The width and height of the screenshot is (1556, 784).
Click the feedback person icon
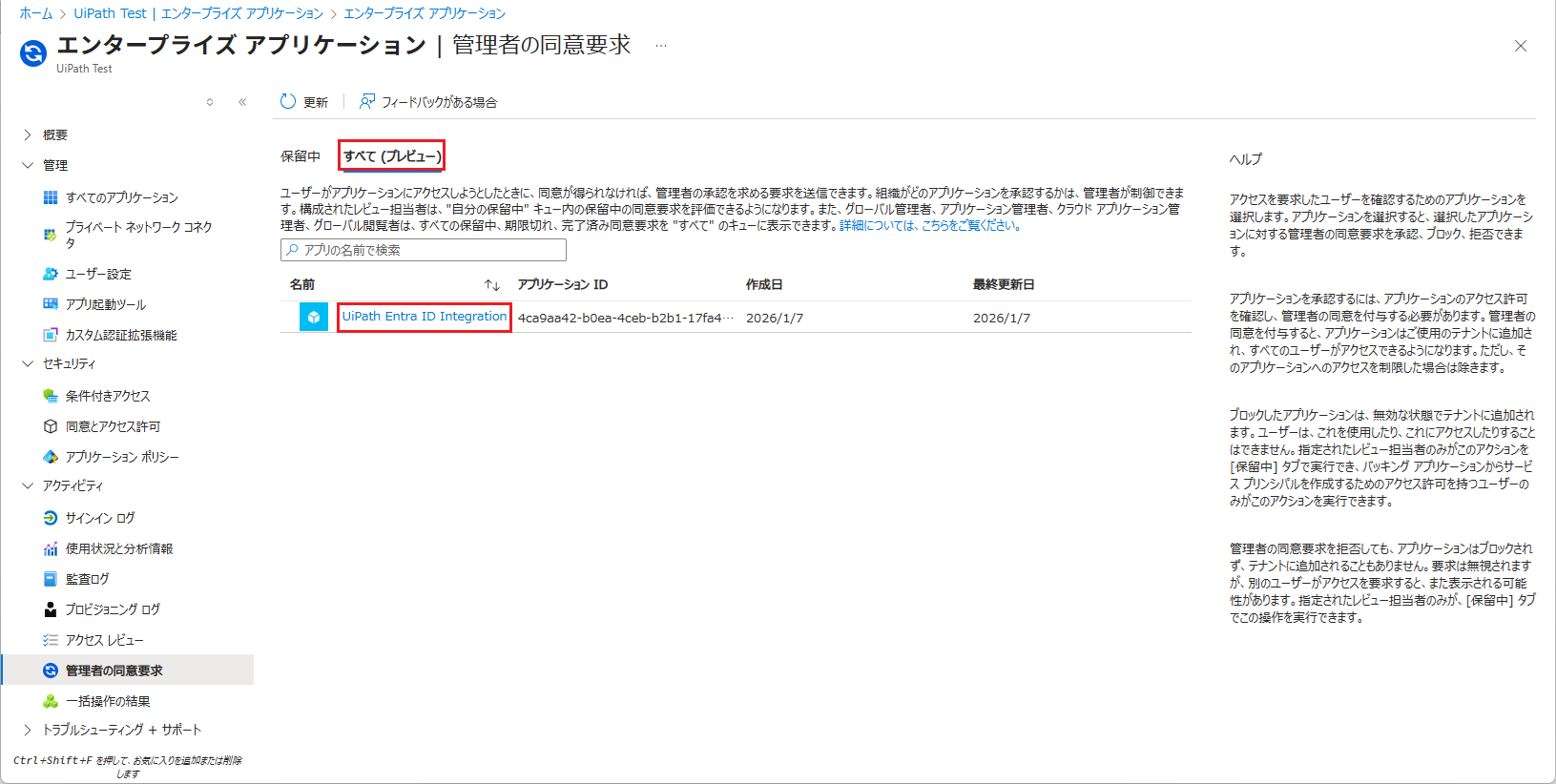[x=367, y=101]
